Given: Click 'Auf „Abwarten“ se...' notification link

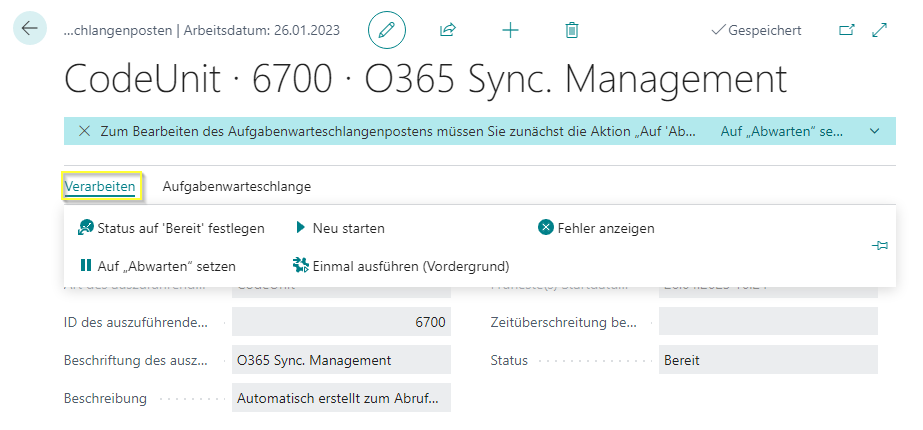Looking at the screenshot, I should click(x=782, y=131).
